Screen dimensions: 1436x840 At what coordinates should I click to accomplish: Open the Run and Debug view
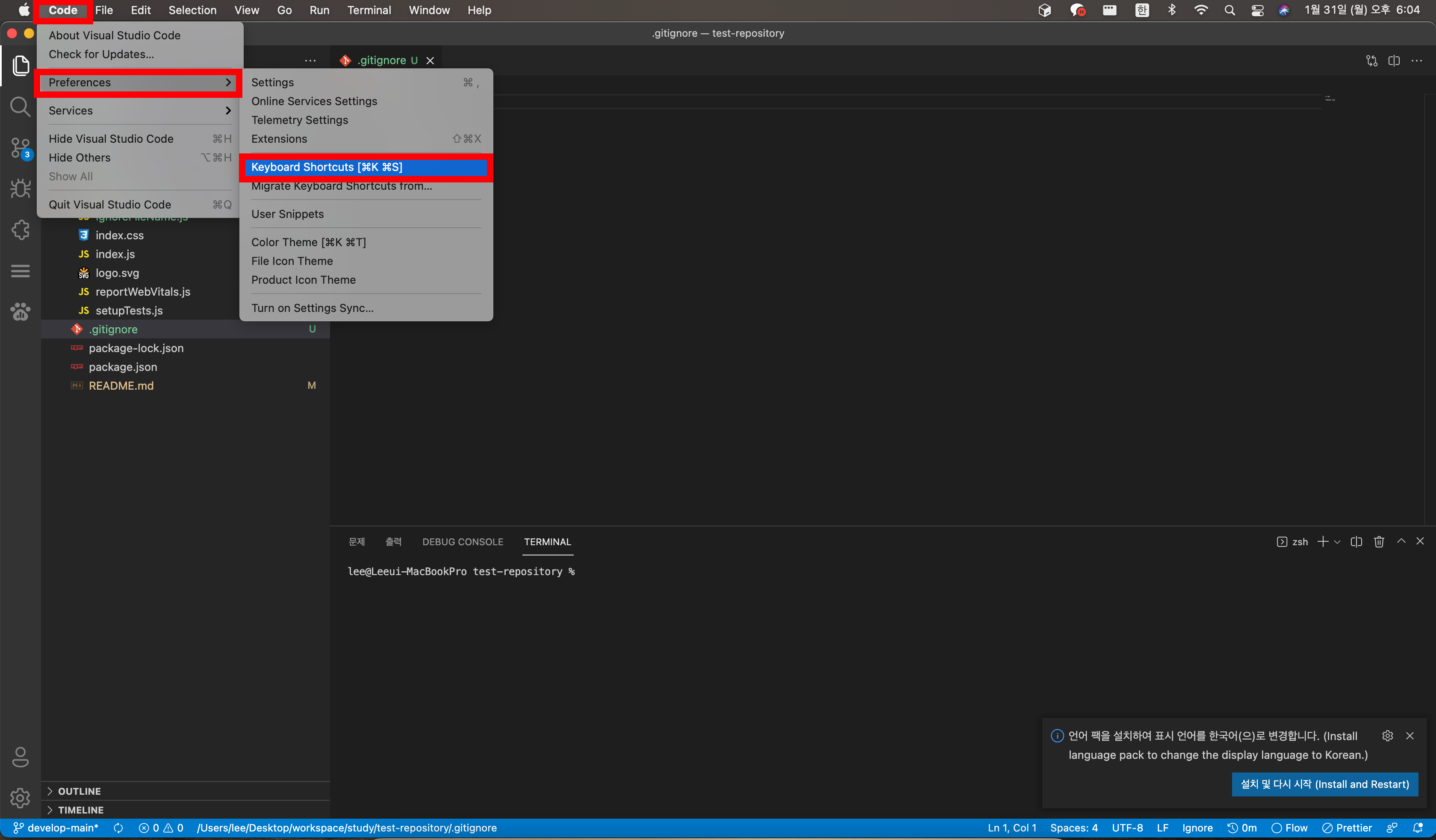pos(20,188)
